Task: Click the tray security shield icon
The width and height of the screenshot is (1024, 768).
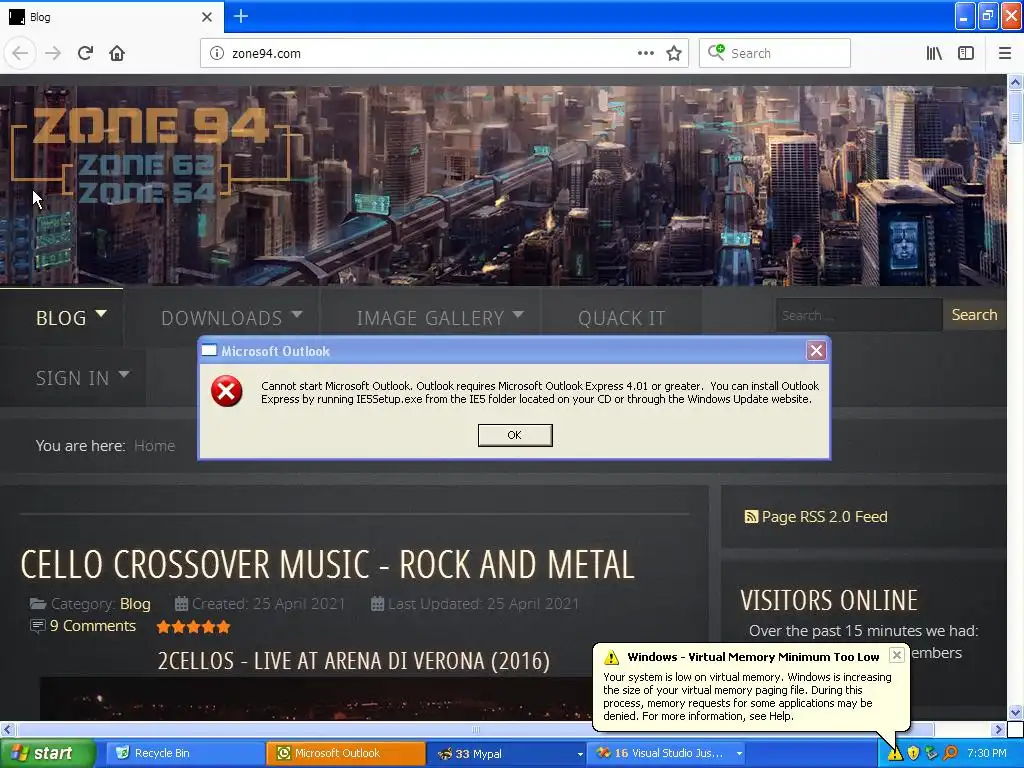Action: (x=913, y=754)
